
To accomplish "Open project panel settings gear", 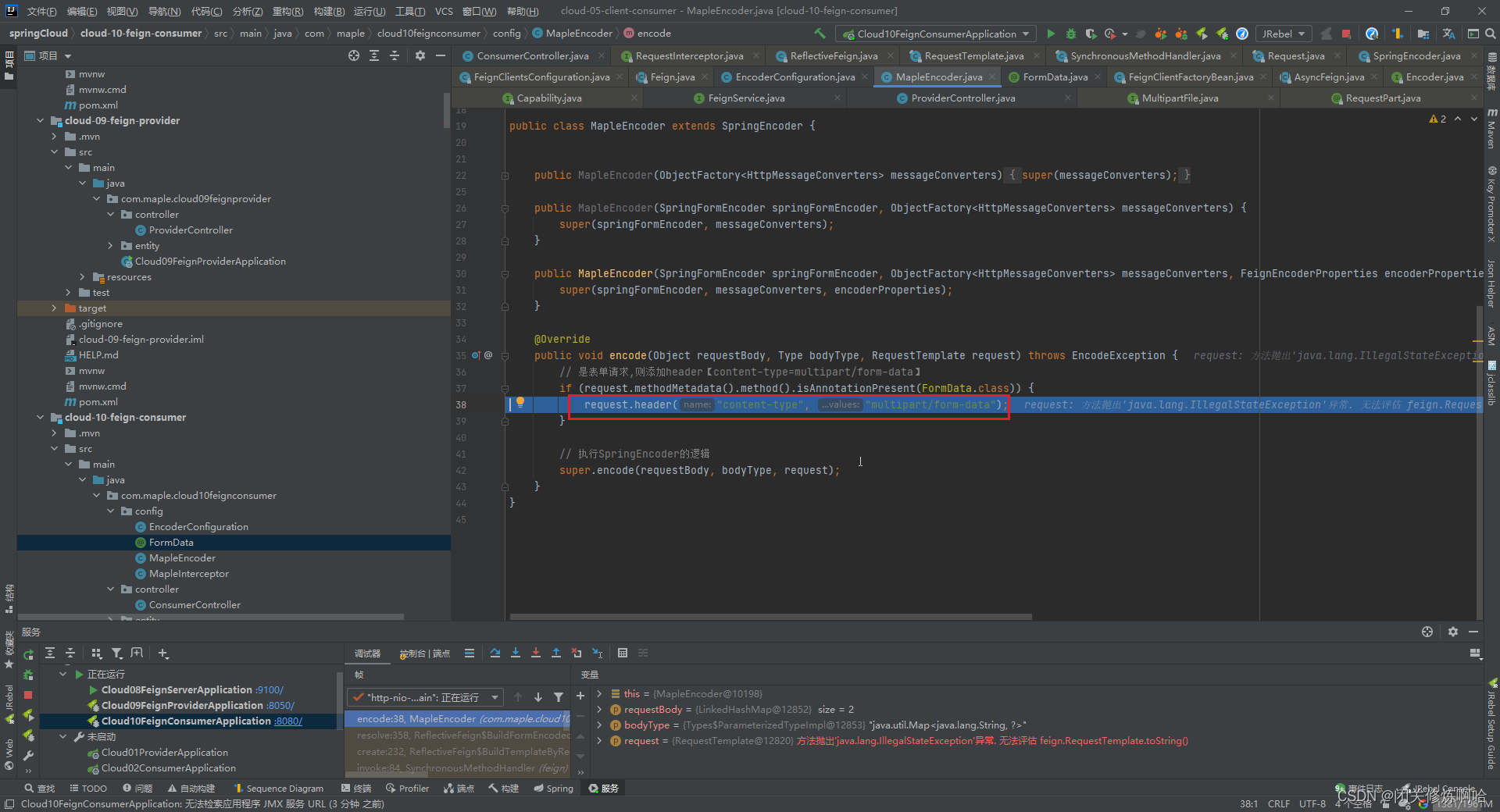I will [x=420, y=55].
